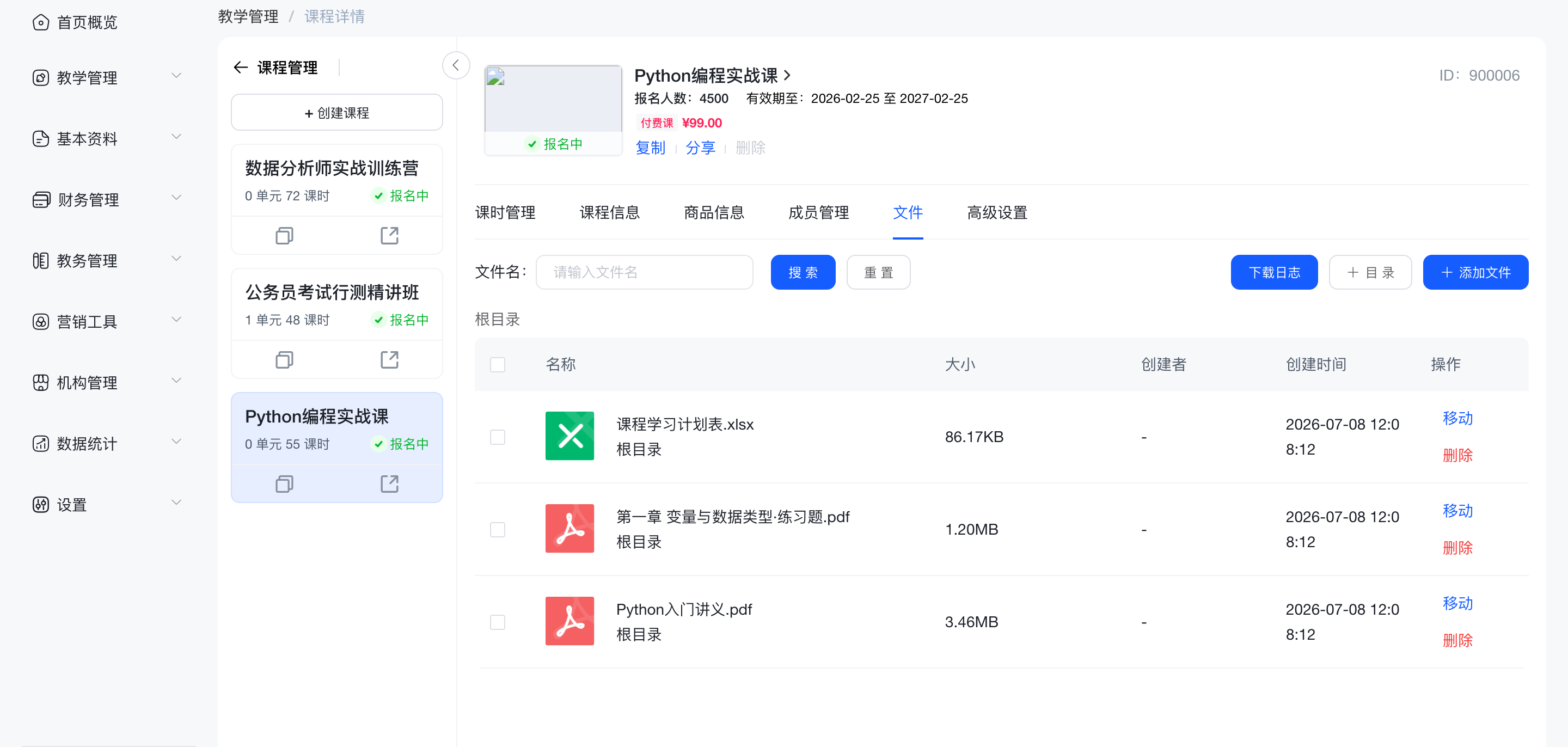Image resolution: width=1568 pixels, height=747 pixels.
Task: Switch to the 课时管理 tab
Action: 505,212
